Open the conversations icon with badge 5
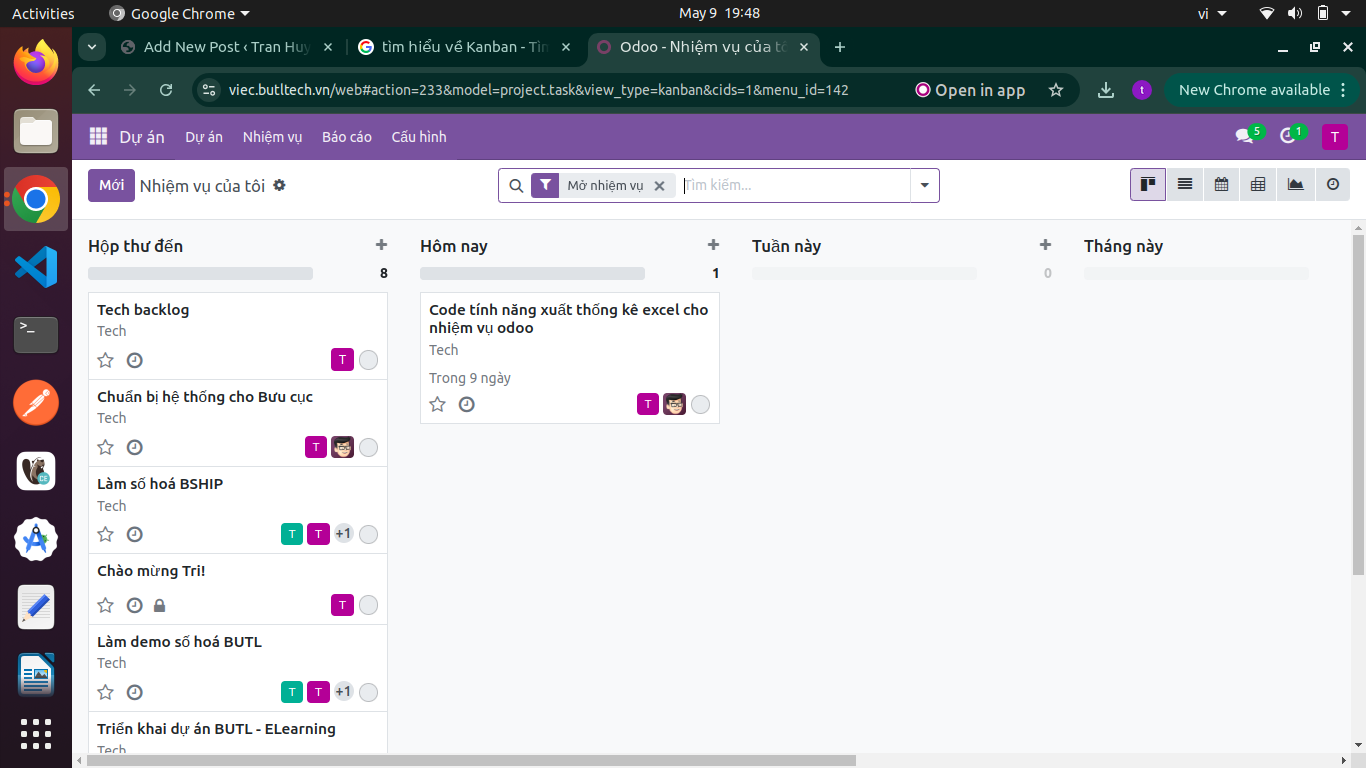 click(1249, 136)
